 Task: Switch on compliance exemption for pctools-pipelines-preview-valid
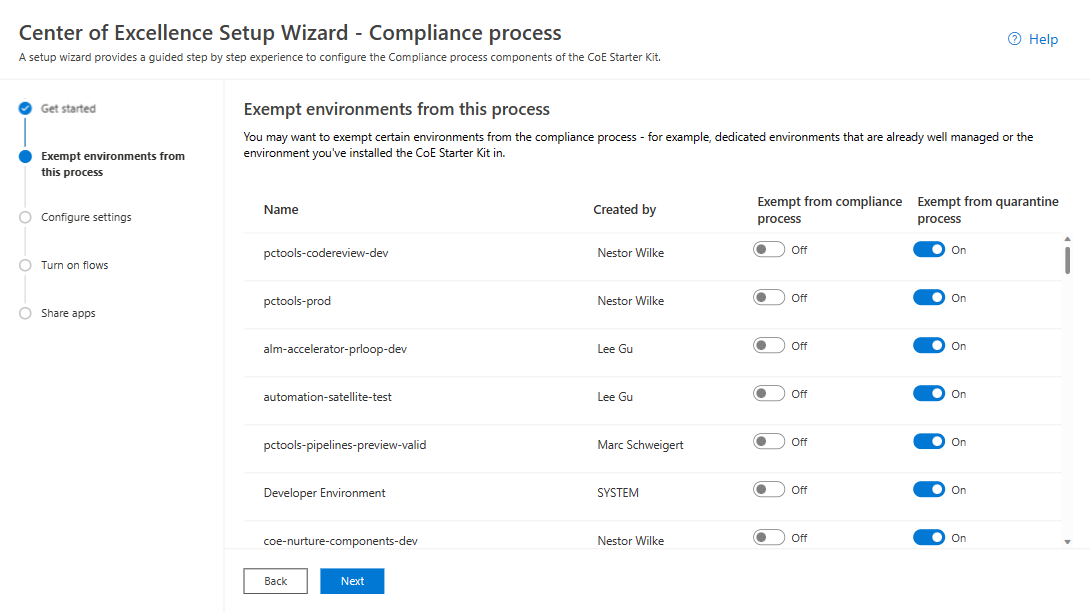pyautogui.click(x=769, y=441)
